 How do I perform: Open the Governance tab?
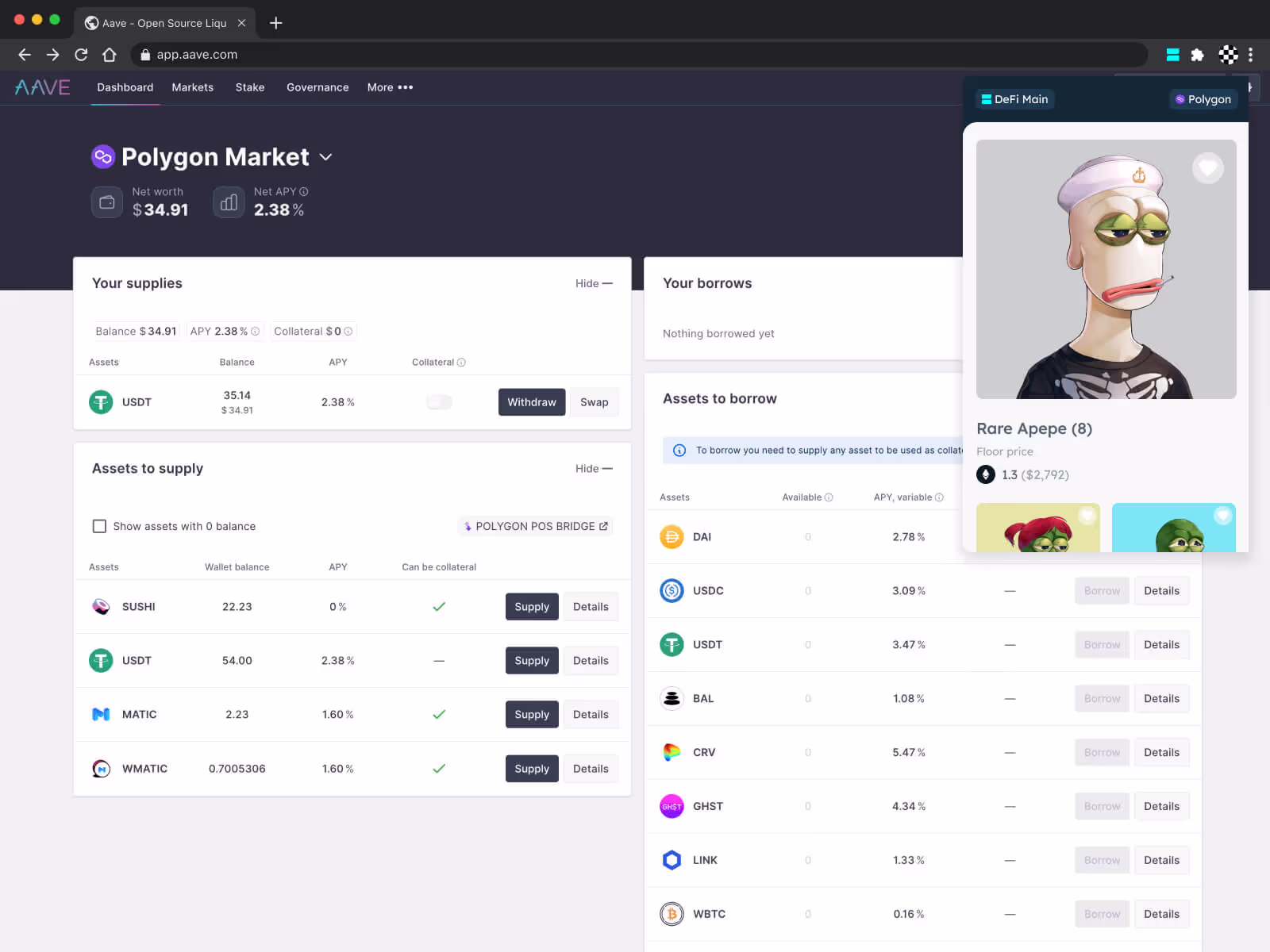click(x=317, y=87)
